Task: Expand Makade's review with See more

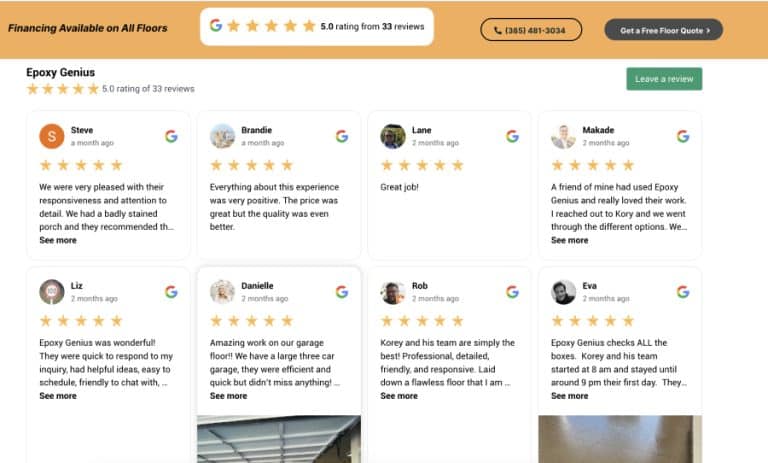Action: [570, 241]
